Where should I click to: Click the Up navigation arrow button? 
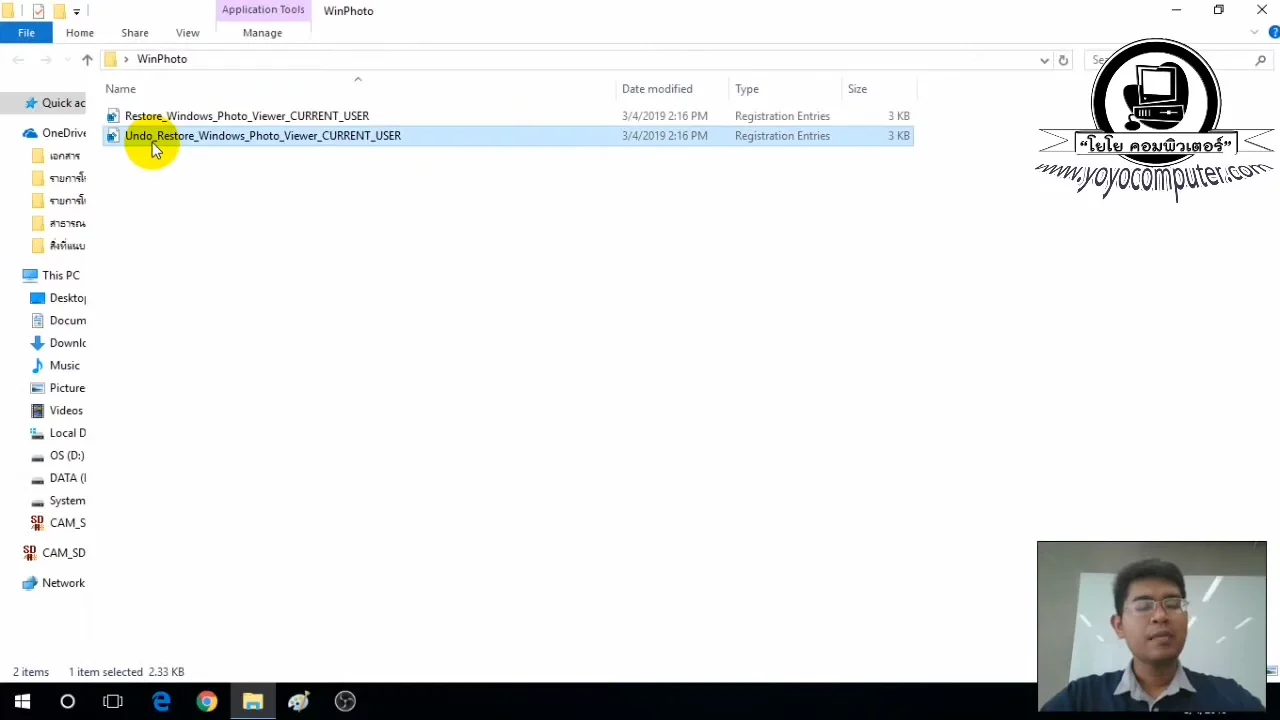[87, 59]
